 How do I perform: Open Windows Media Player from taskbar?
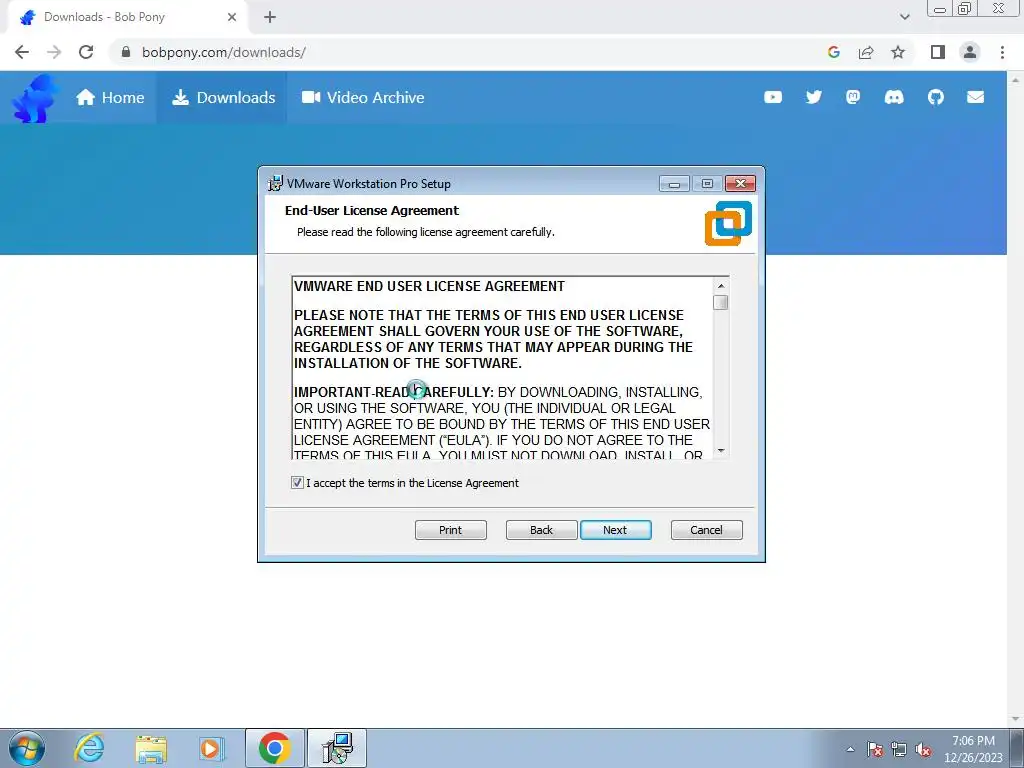tap(212, 748)
